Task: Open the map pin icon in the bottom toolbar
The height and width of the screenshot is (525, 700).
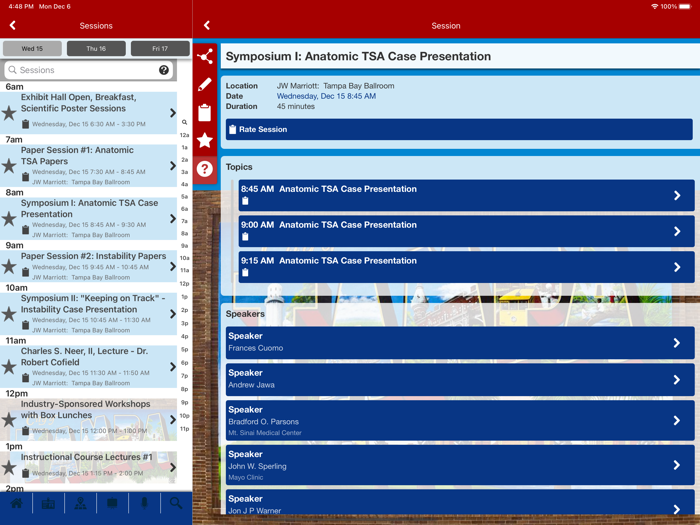Action: click(80, 504)
